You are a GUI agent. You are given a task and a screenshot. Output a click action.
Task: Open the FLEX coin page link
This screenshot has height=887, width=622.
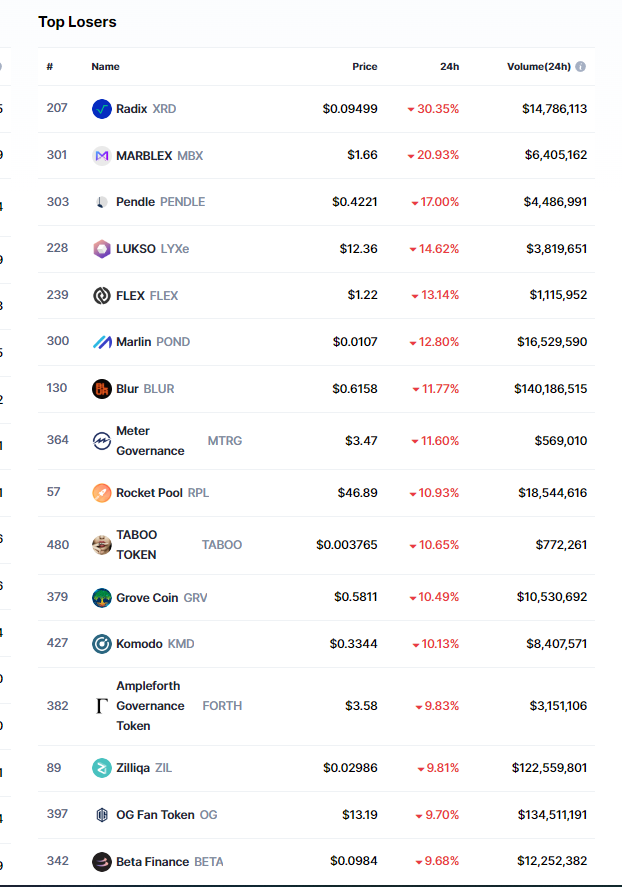tap(147, 296)
